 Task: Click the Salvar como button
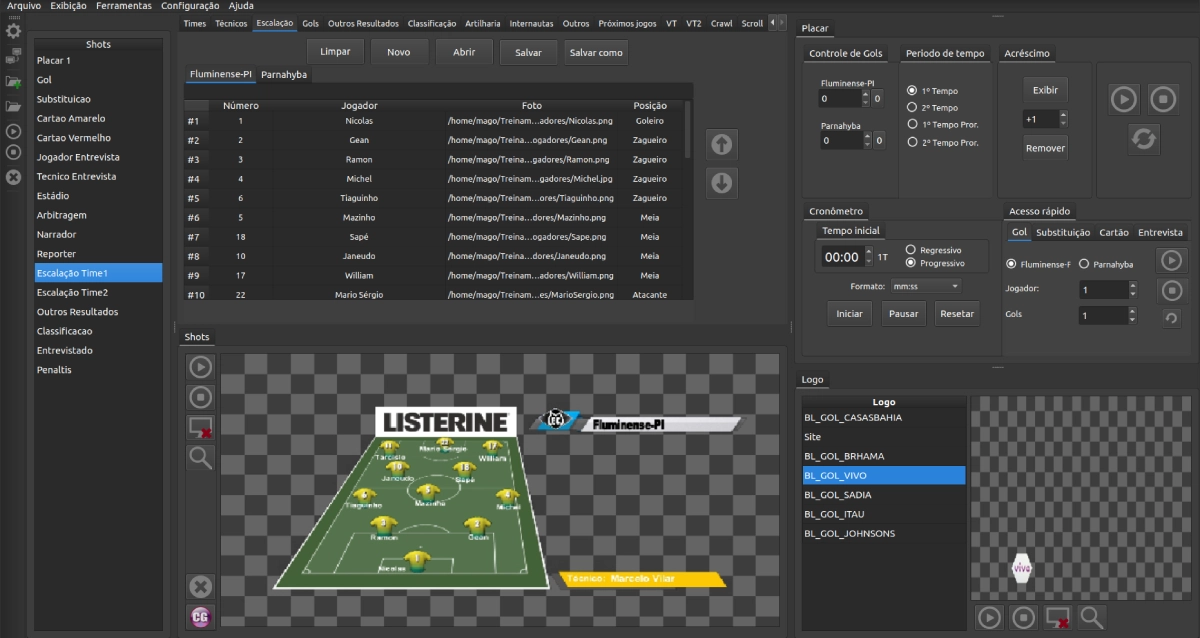[597, 52]
